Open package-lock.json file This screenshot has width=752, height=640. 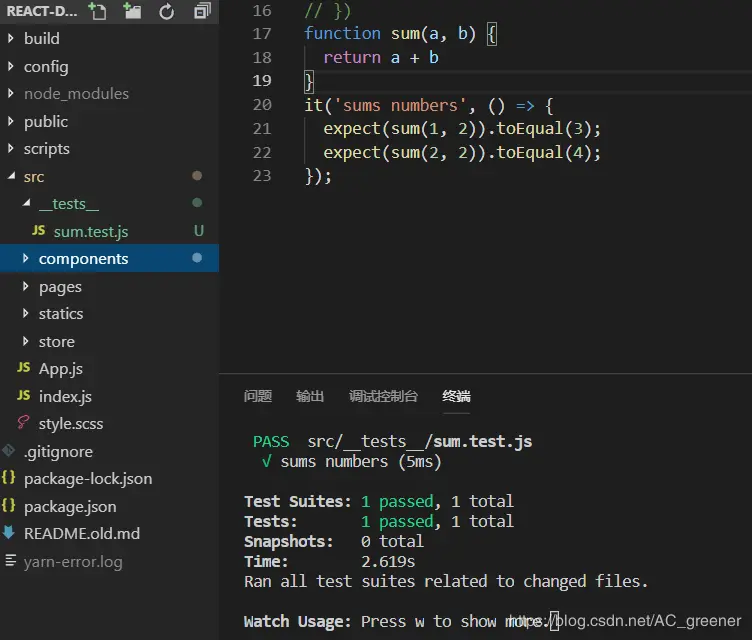coord(88,479)
